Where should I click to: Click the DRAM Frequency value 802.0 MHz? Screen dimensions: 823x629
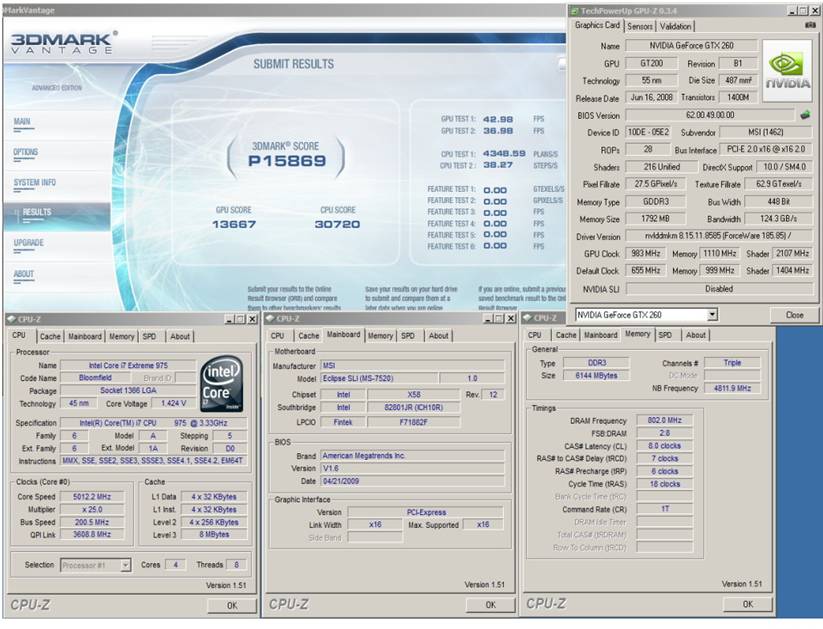click(664, 420)
